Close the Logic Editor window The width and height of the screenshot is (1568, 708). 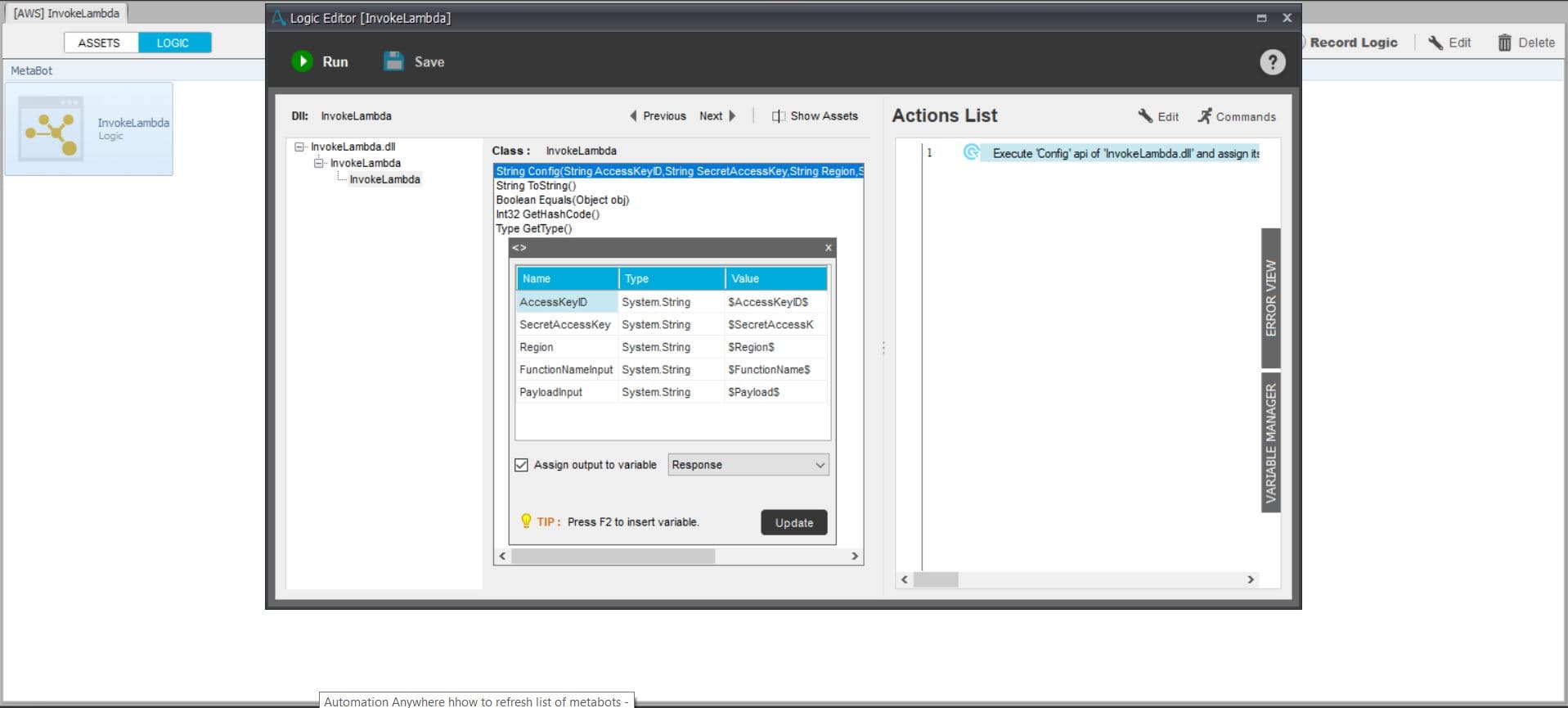(1287, 17)
